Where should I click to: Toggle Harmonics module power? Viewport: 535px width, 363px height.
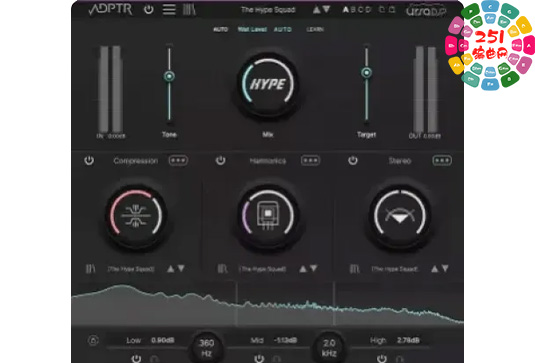coord(221,160)
